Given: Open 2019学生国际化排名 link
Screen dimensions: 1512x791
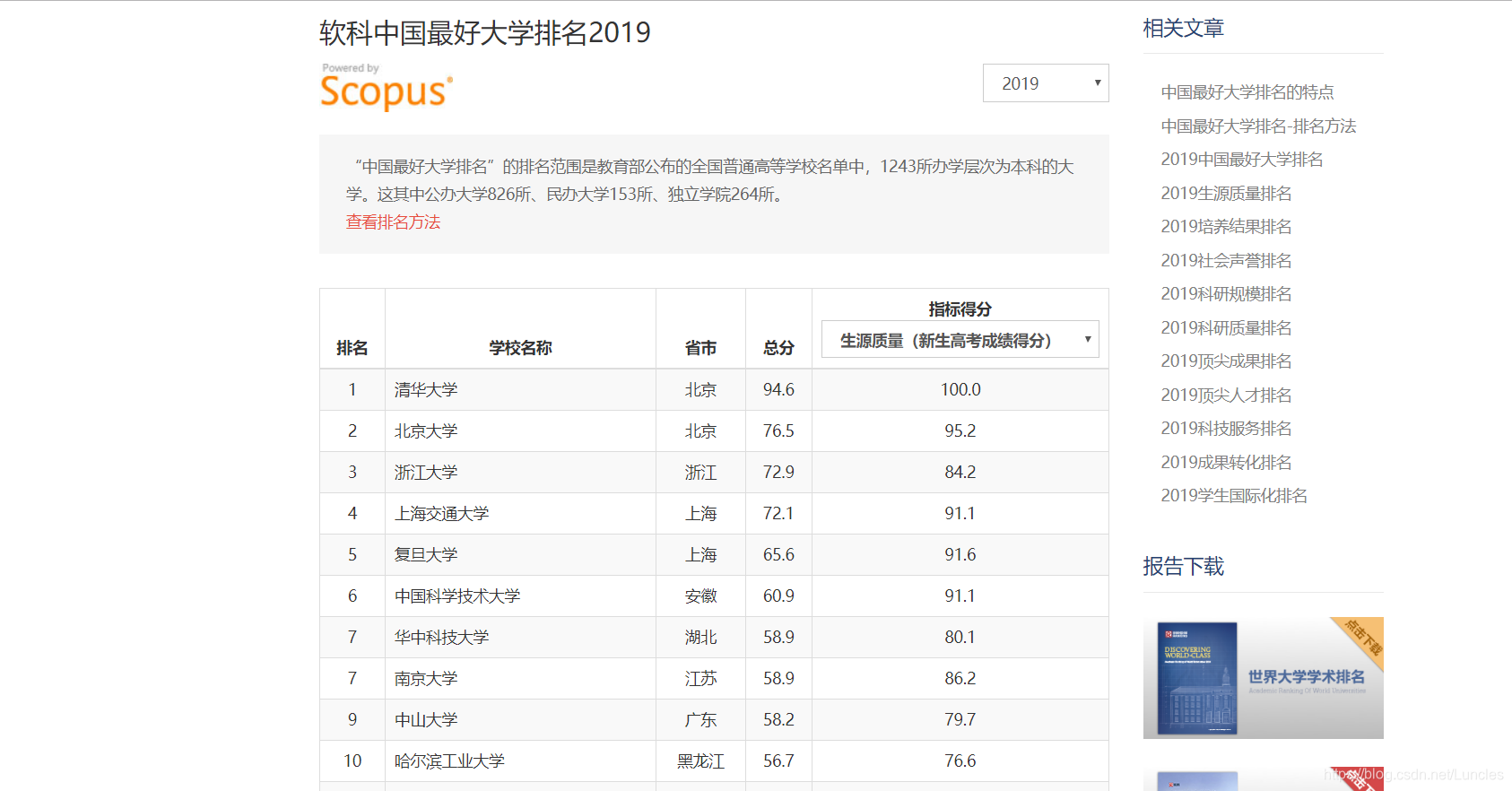Looking at the screenshot, I should 1234,496.
